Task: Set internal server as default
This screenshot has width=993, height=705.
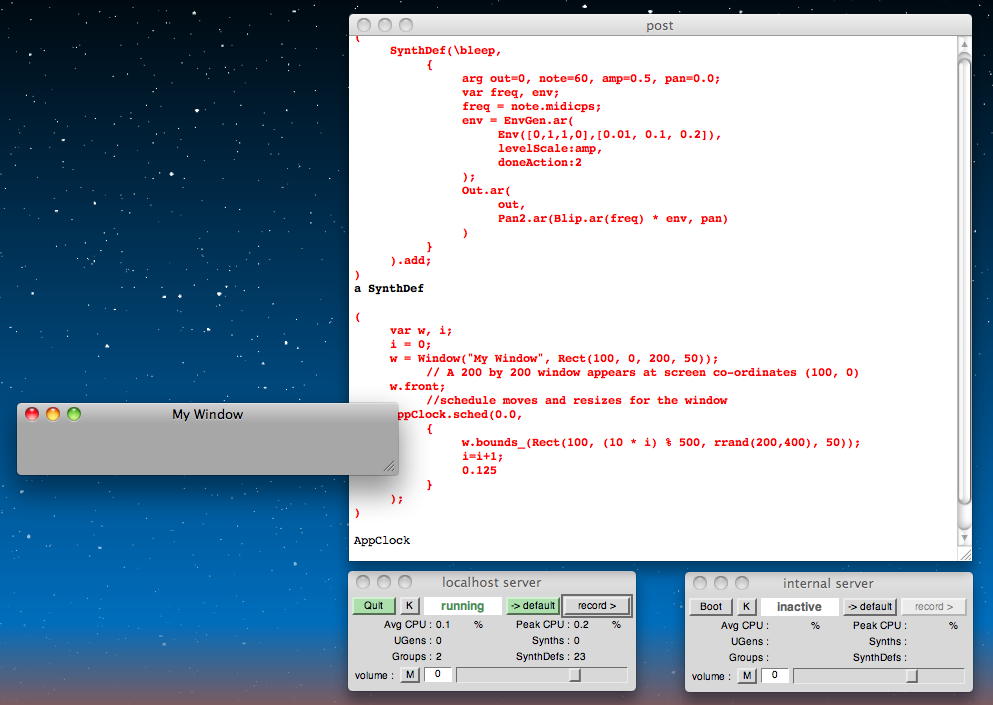Action: (x=870, y=606)
